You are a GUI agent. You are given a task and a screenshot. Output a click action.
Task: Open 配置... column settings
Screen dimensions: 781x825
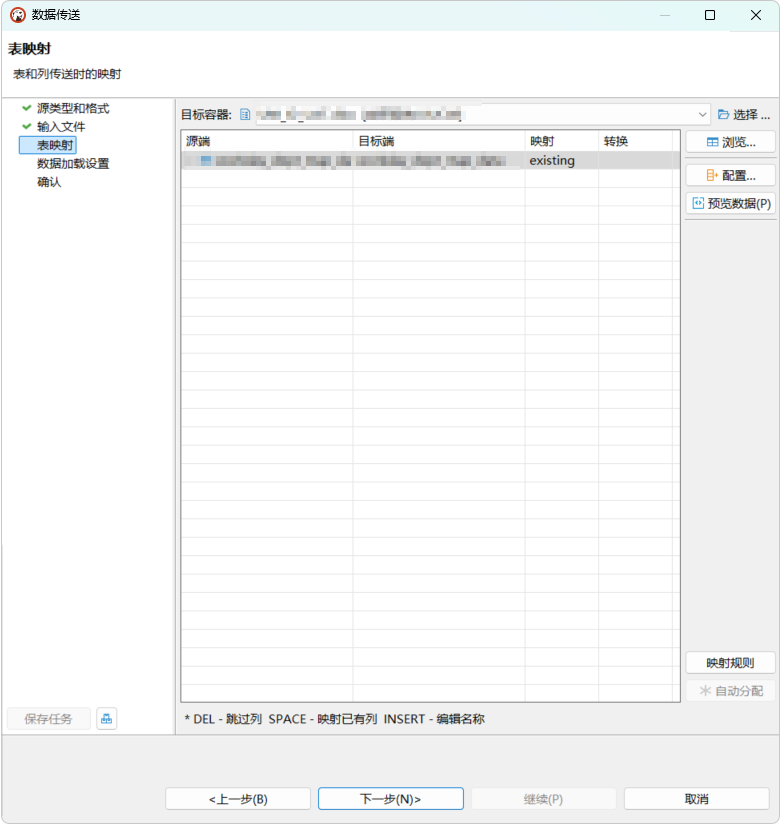coord(730,175)
